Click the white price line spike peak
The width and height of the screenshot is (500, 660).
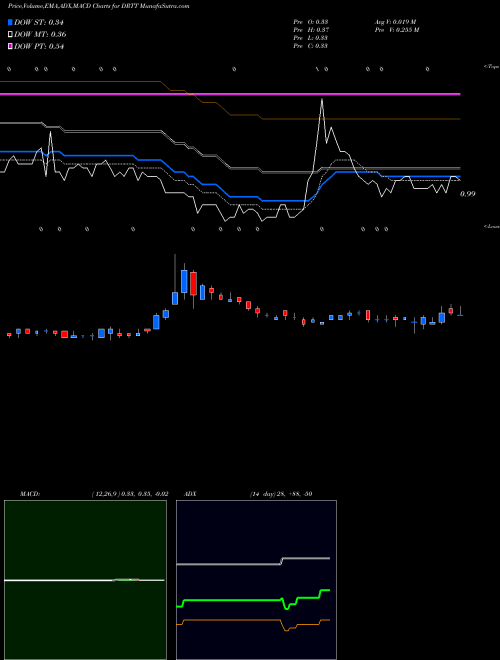pos(322,99)
